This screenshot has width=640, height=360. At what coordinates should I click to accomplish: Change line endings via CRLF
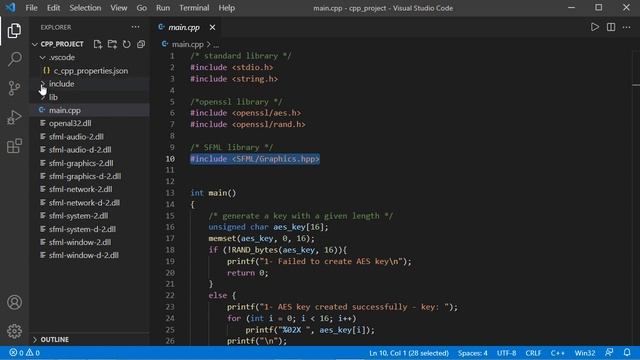pos(533,353)
